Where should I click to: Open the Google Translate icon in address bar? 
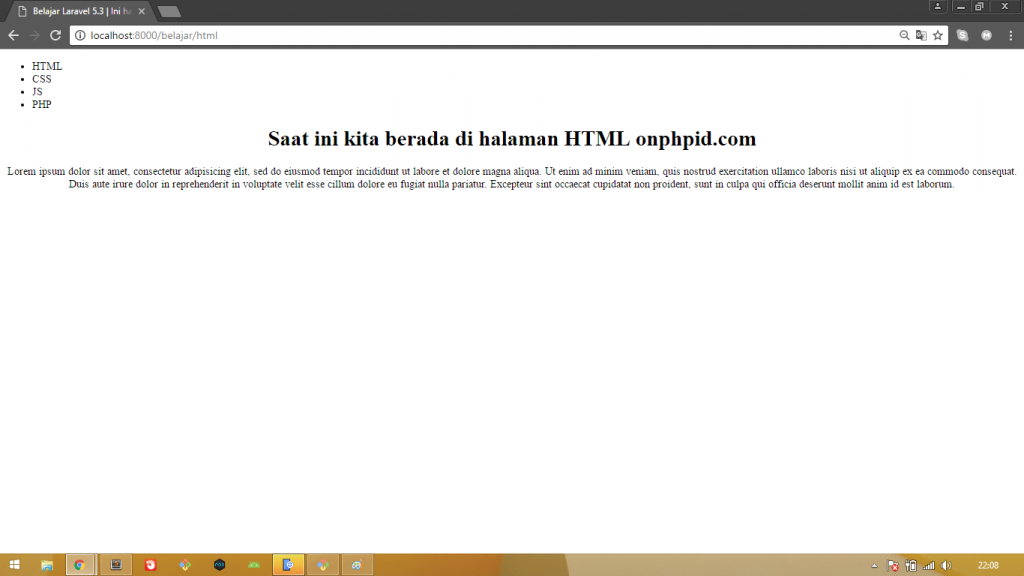coord(921,35)
